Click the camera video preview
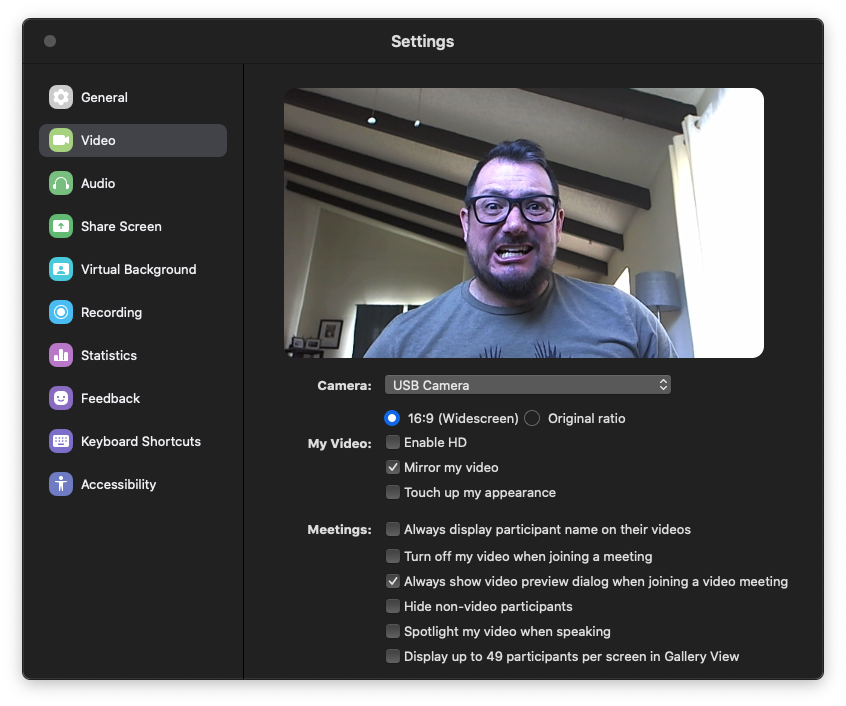This screenshot has height=706, width=846. 523,223
